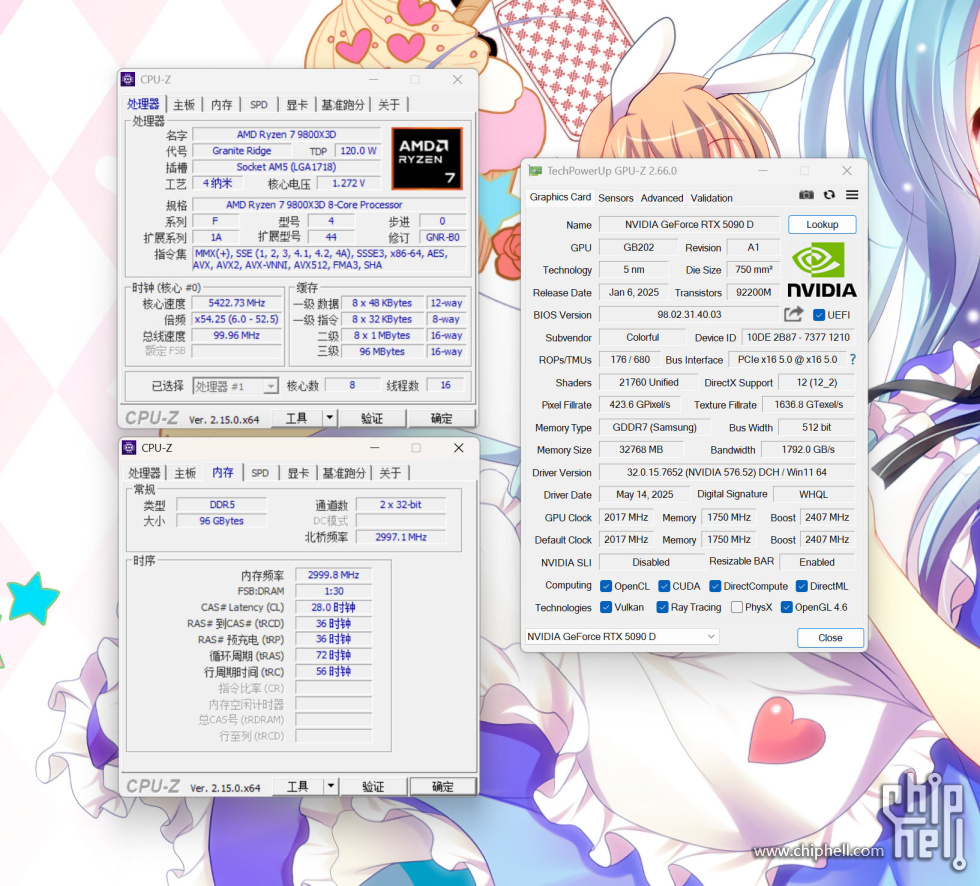The image size is (980, 886).
Task: Open SPD tab in top CPU-Z window
Action: point(259,104)
